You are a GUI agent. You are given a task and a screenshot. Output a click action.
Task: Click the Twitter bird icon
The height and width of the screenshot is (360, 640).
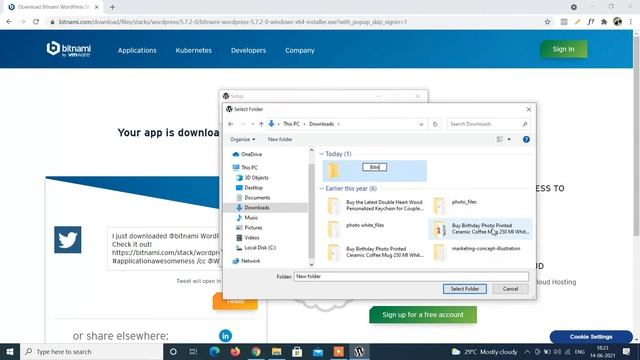68,240
